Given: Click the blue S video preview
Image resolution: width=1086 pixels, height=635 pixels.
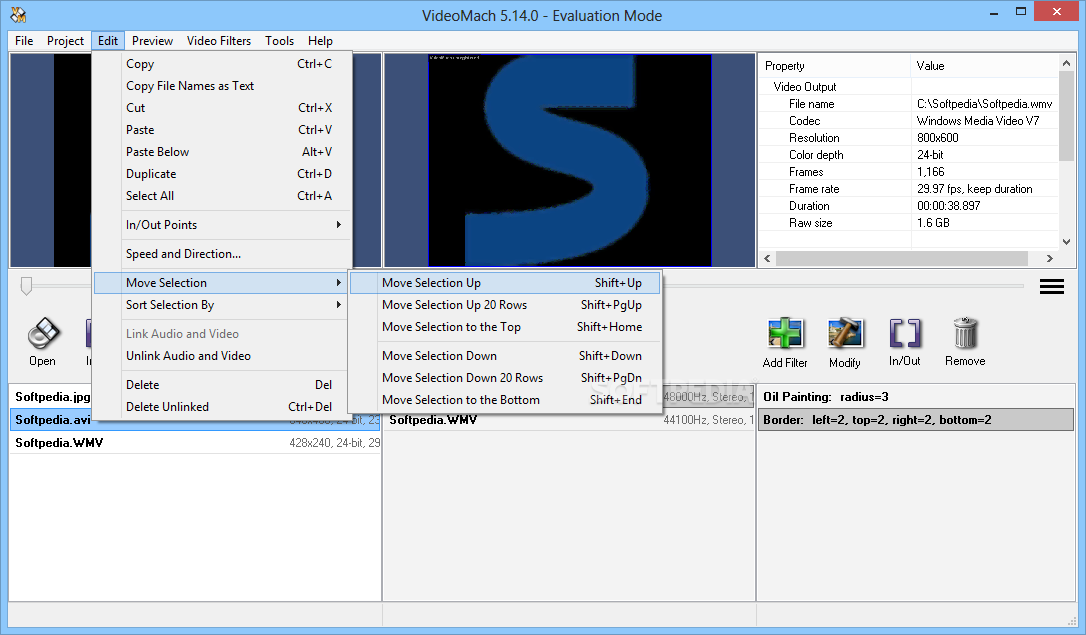Looking at the screenshot, I should tap(569, 160).
